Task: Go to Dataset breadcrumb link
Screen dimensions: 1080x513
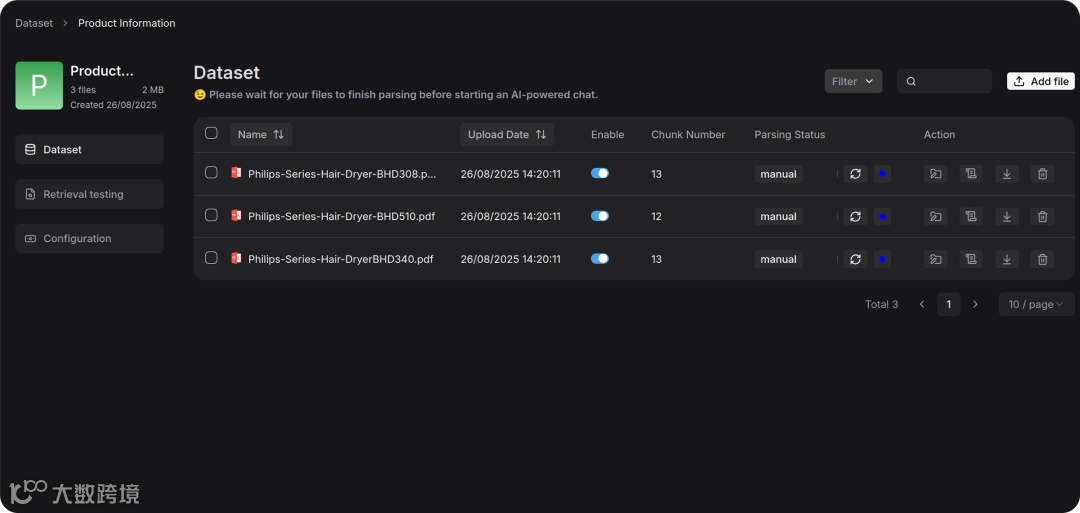Action: point(34,23)
